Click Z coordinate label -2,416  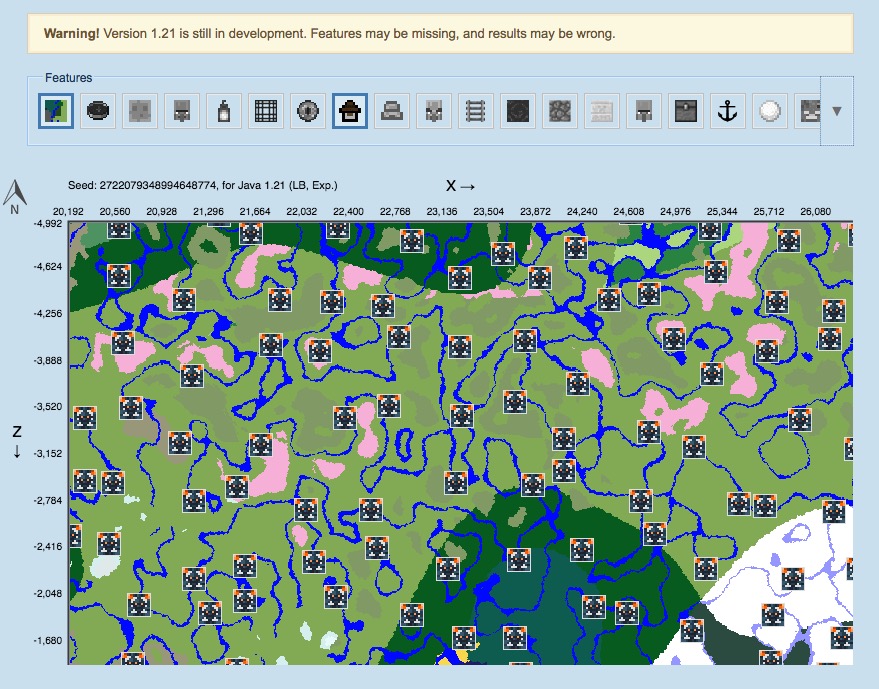[x=48, y=547]
